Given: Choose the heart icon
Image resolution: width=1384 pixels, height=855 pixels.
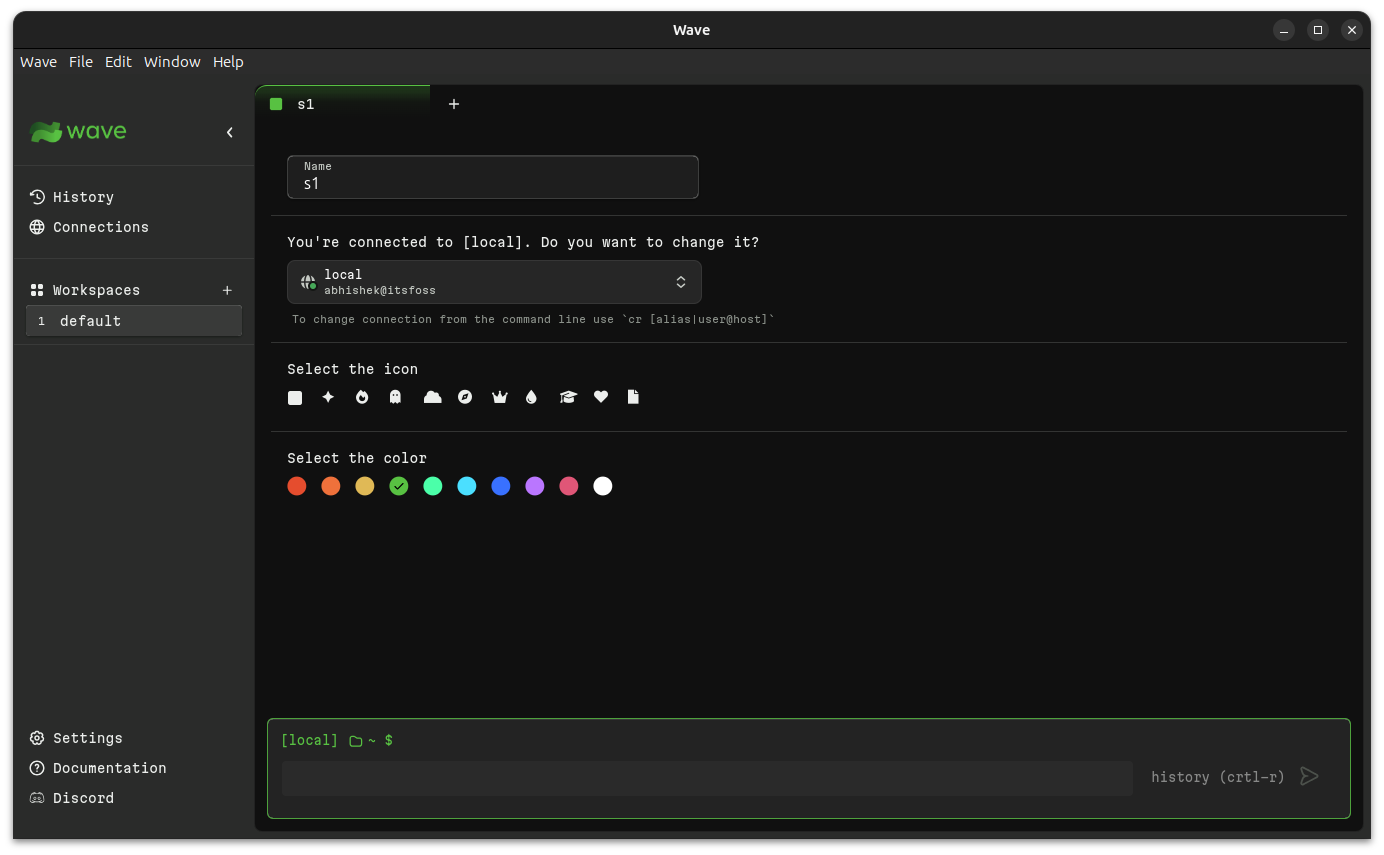Looking at the screenshot, I should [601, 397].
